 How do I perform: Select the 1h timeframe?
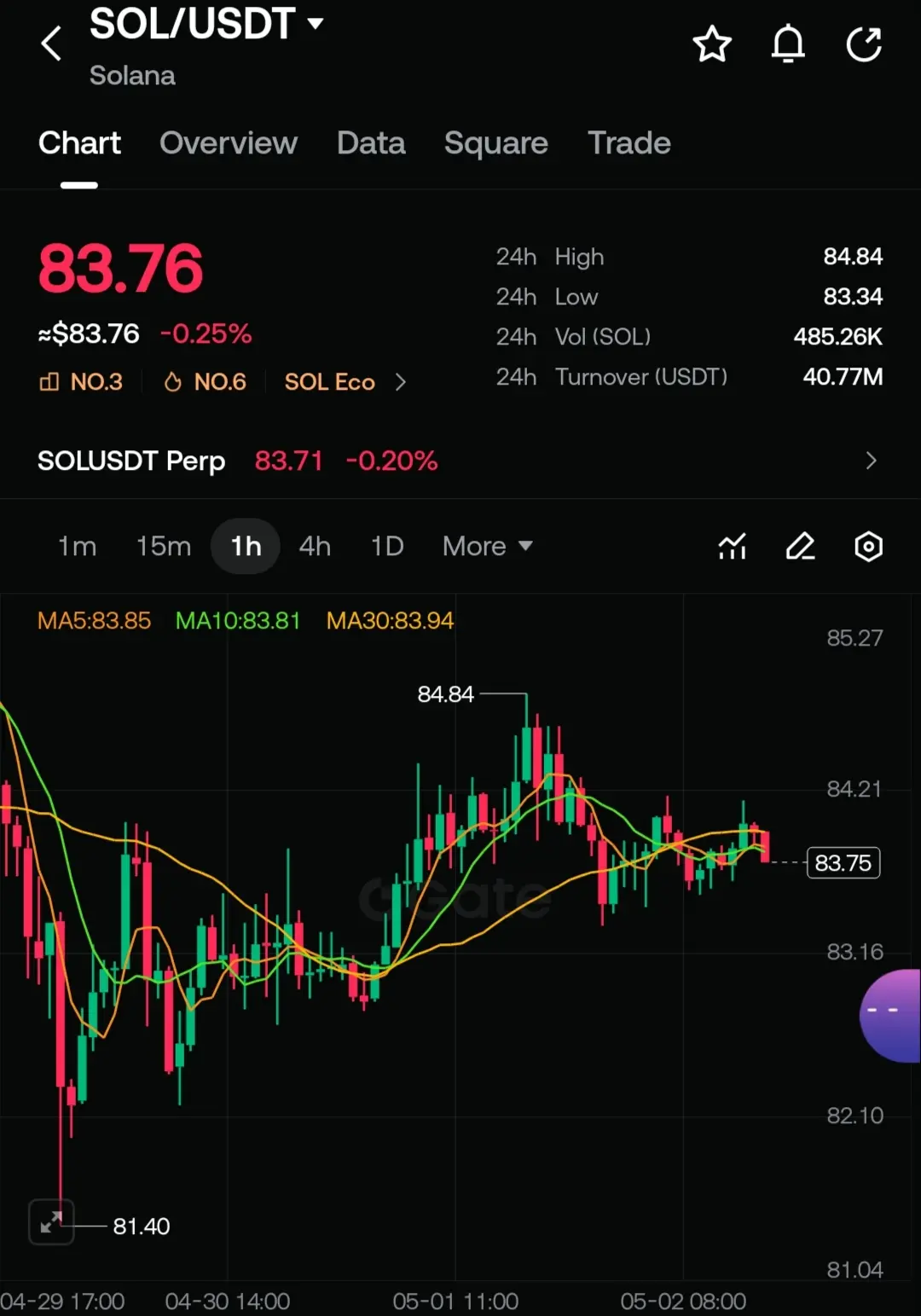[246, 546]
